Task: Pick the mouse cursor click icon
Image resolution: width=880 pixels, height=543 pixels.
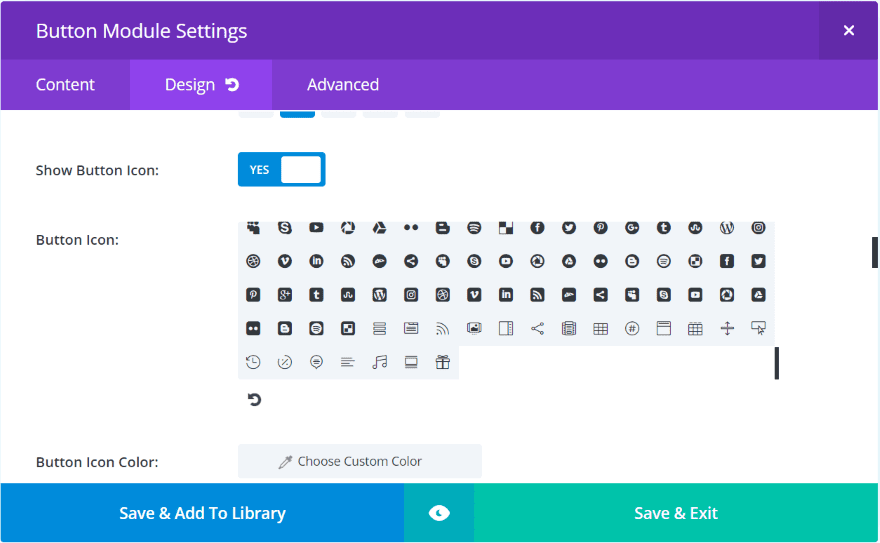Action: point(758,328)
